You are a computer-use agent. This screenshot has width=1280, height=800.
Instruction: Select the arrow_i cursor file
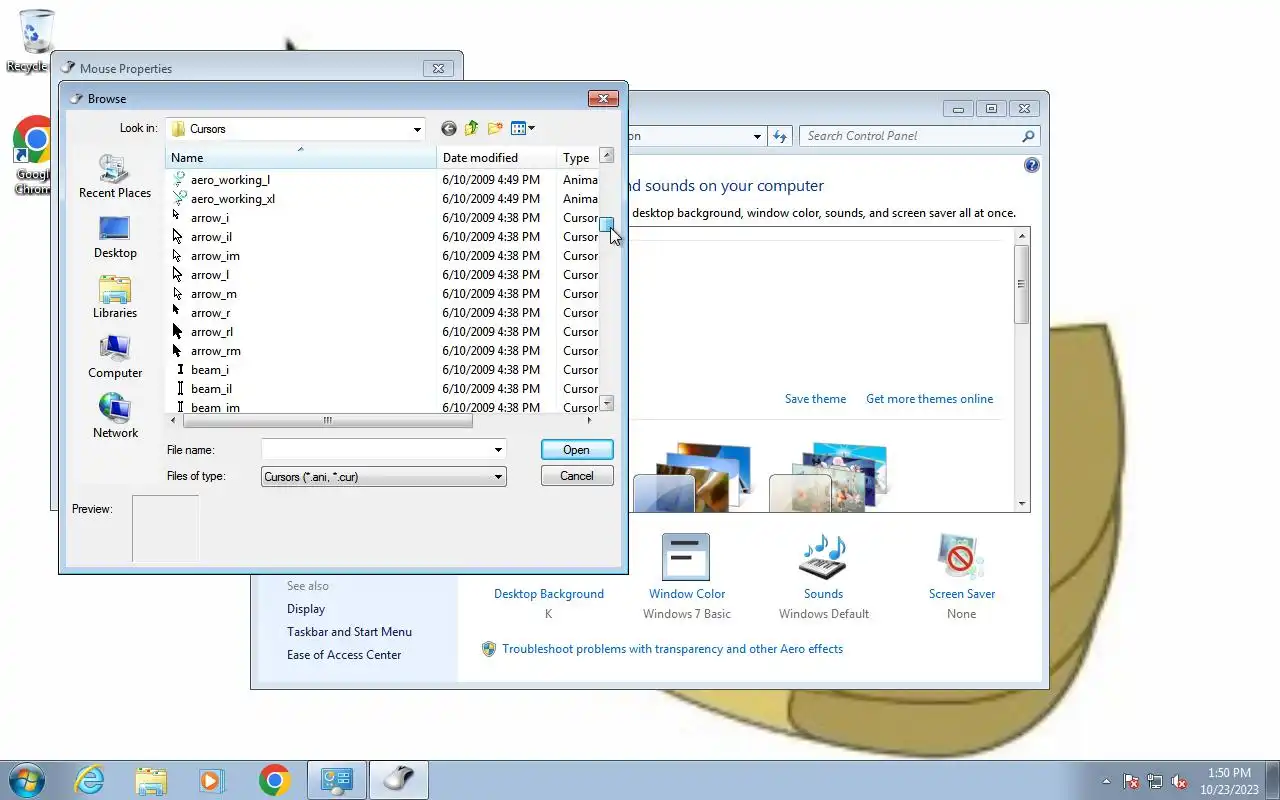(210, 218)
